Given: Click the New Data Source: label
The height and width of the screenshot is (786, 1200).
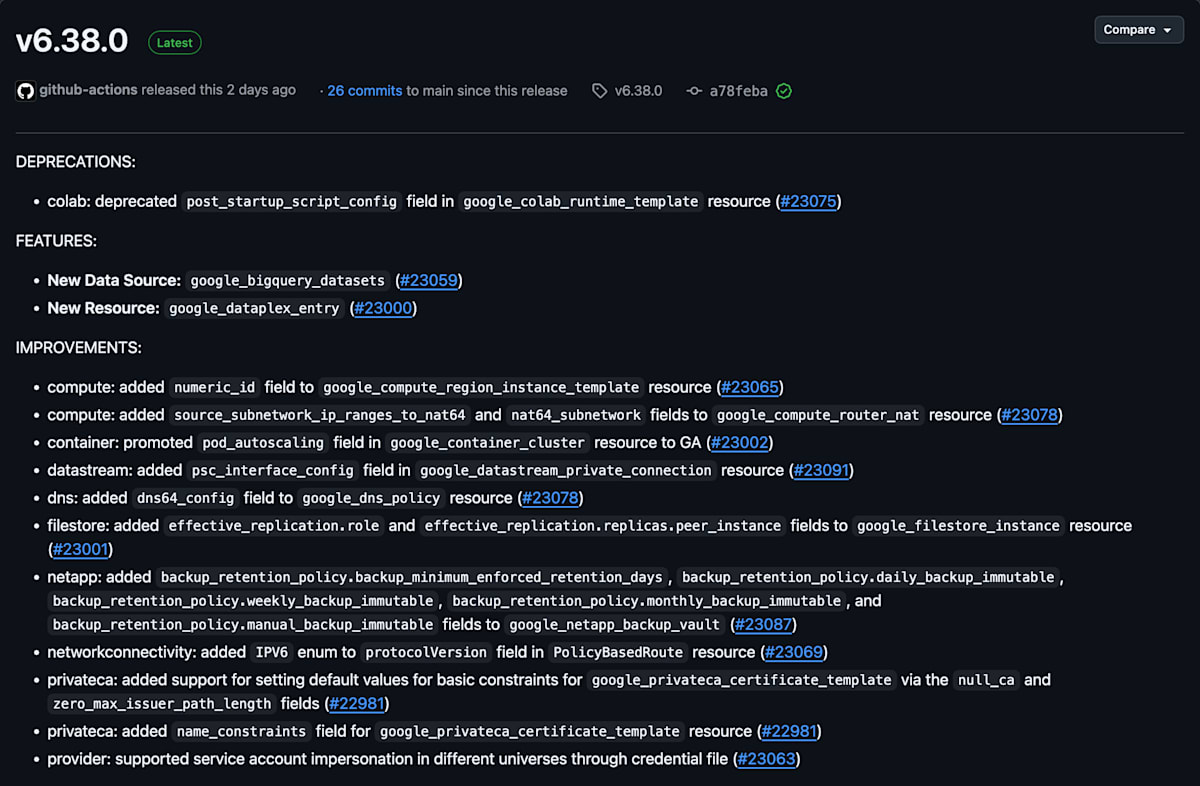Looking at the screenshot, I should click(x=114, y=281).
